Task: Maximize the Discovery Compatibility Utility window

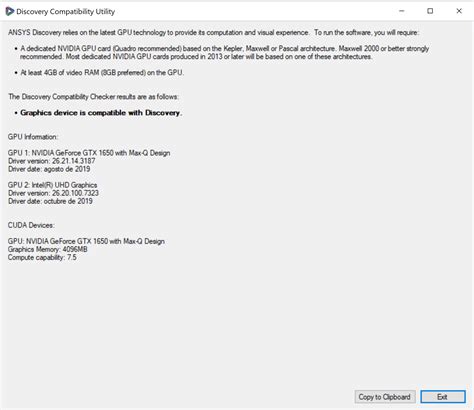Action: pyautogui.click(x=430, y=11)
